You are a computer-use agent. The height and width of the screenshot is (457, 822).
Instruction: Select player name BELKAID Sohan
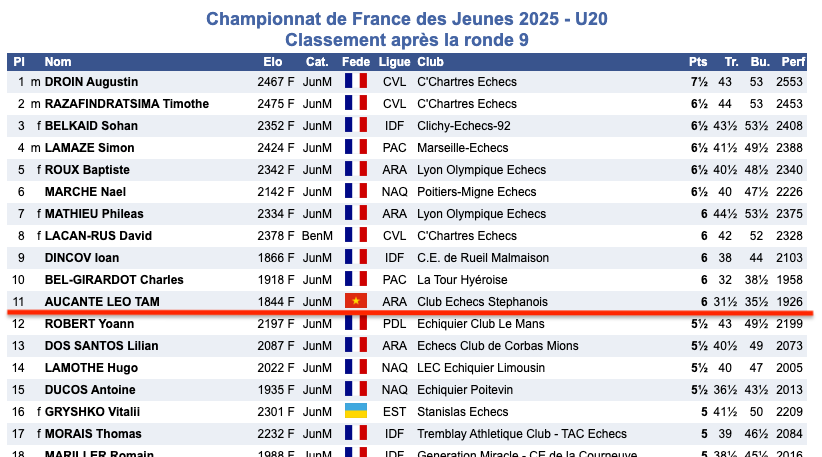tap(91, 126)
